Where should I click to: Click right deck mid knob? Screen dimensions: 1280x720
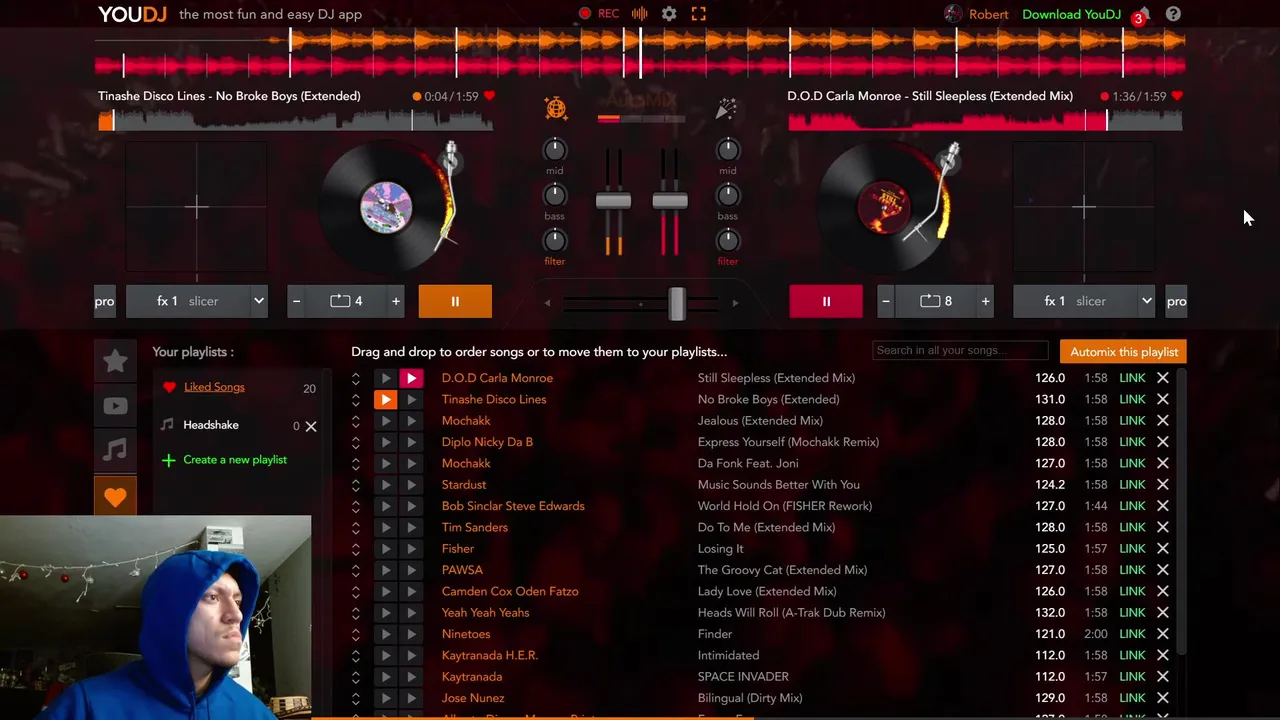727,150
